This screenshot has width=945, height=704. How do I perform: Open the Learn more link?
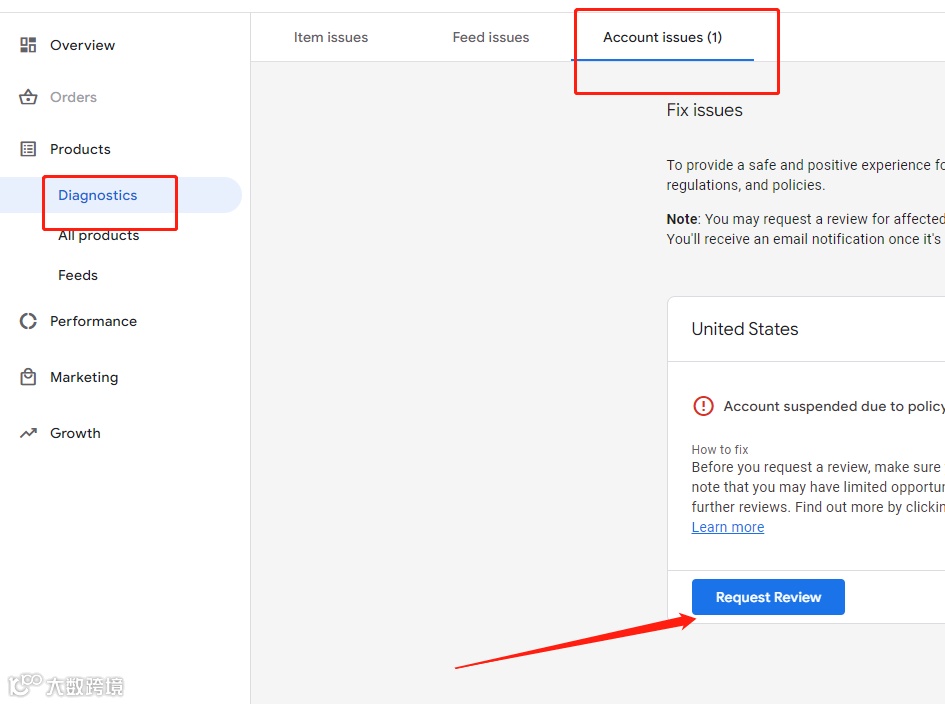(x=727, y=527)
